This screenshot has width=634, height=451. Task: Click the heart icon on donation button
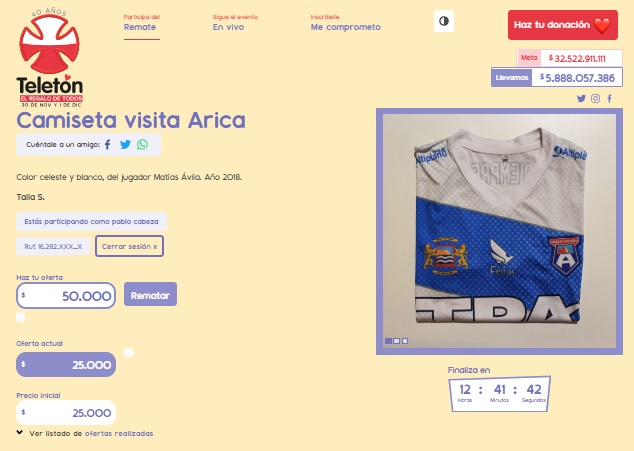(x=602, y=25)
